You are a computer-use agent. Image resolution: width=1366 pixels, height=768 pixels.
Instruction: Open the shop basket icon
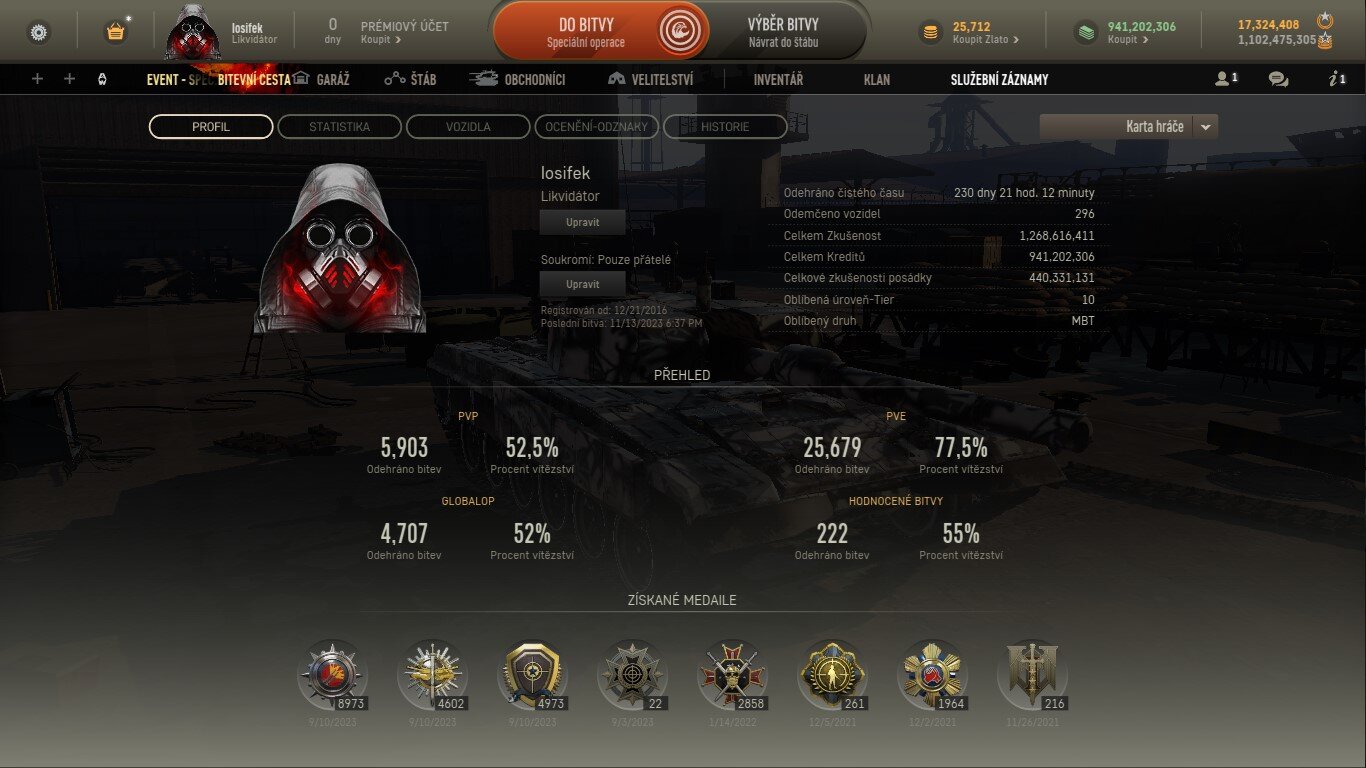pyautogui.click(x=116, y=32)
